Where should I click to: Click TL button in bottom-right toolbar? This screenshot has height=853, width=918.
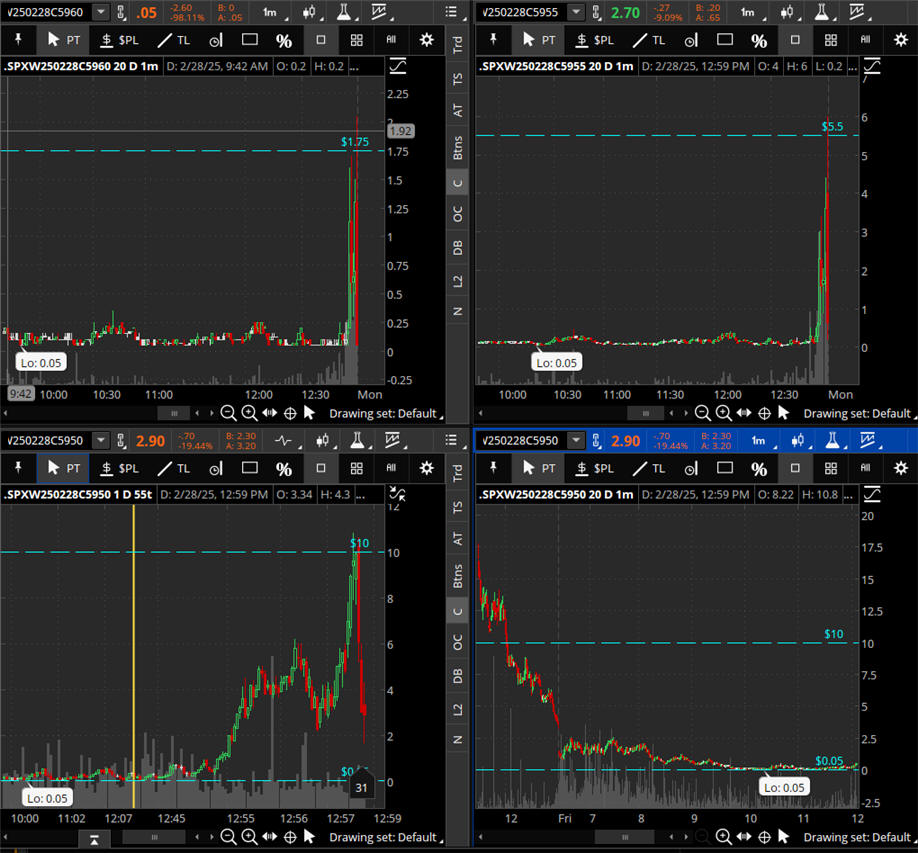click(649, 469)
